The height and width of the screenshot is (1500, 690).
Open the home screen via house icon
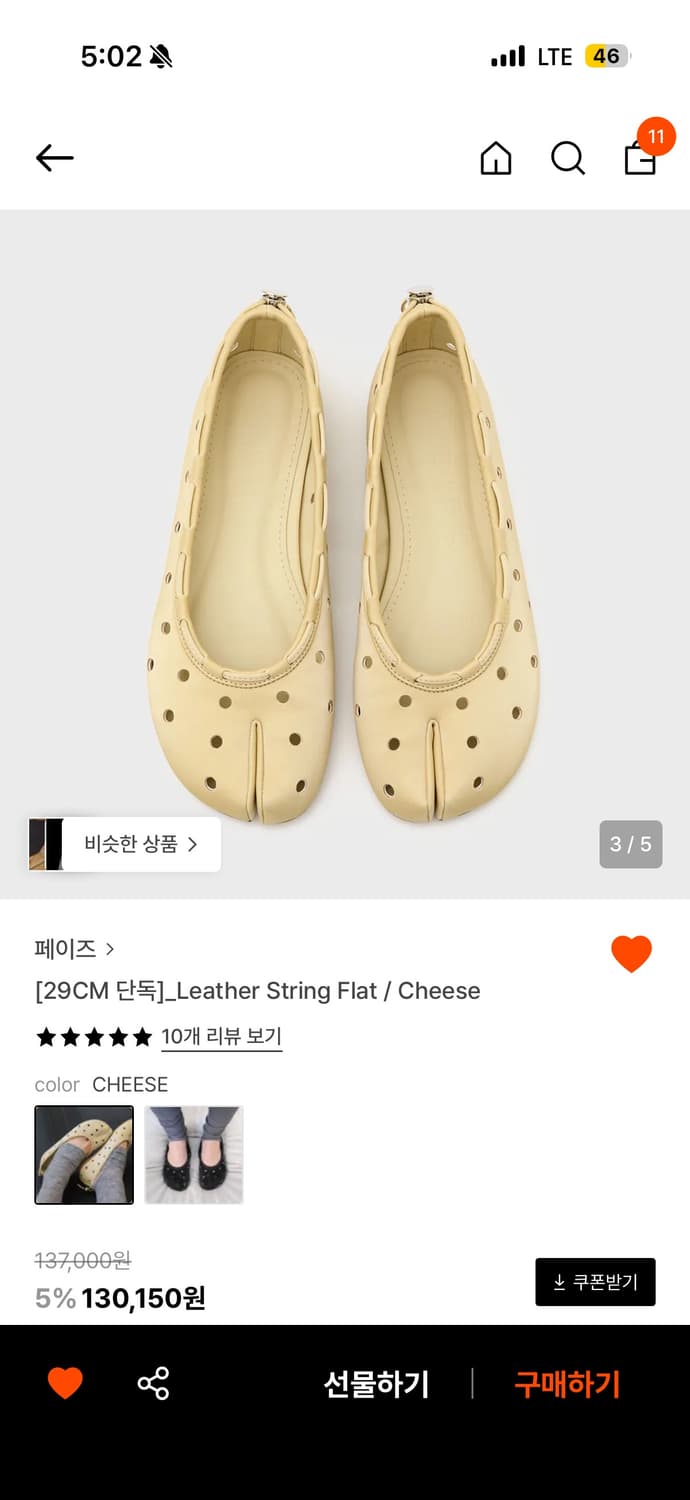(x=495, y=158)
